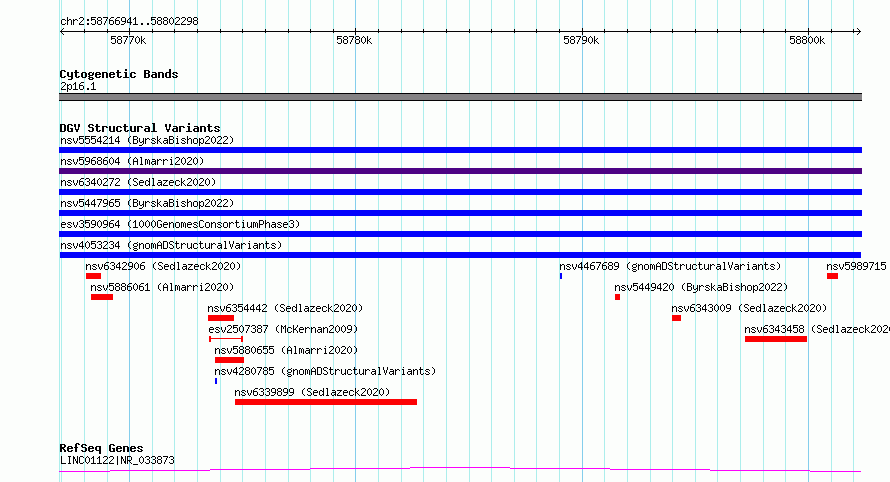Open nsv5449420 (ByrskaBishop2022) label
This screenshot has width=890, height=482.
pos(701,287)
